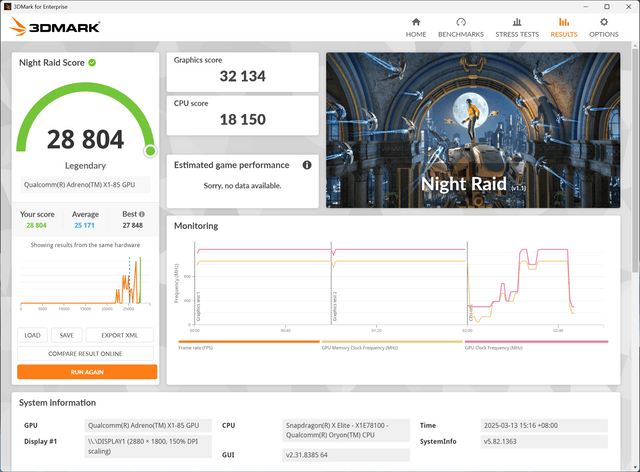The width and height of the screenshot is (640, 472).
Task: Click the Benchmarks gauge icon
Action: coord(461,22)
